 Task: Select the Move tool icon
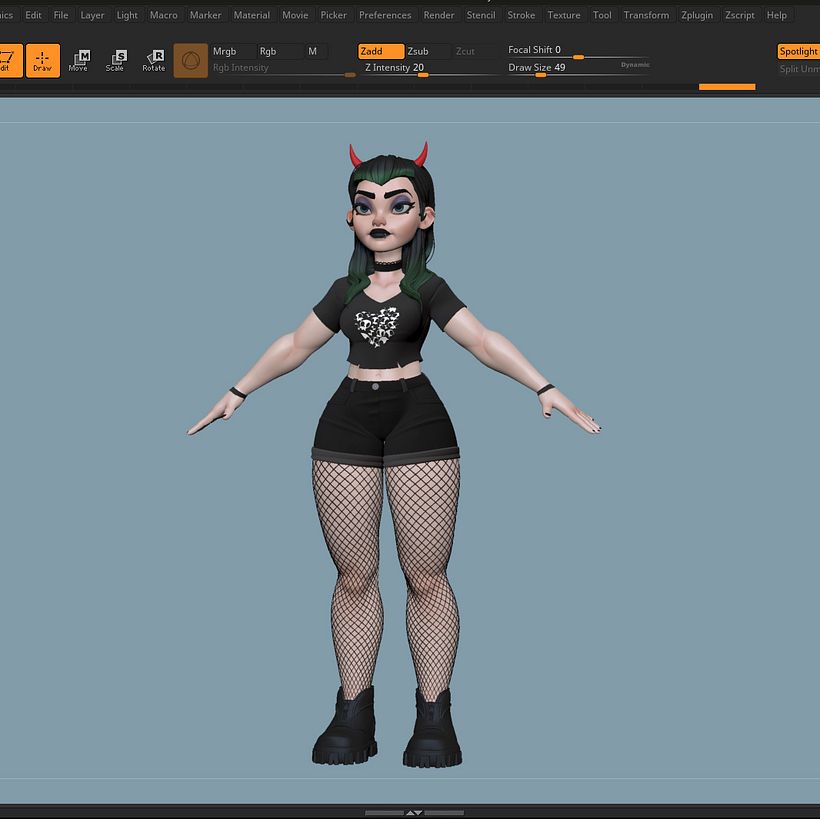click(x=79, y=60)
